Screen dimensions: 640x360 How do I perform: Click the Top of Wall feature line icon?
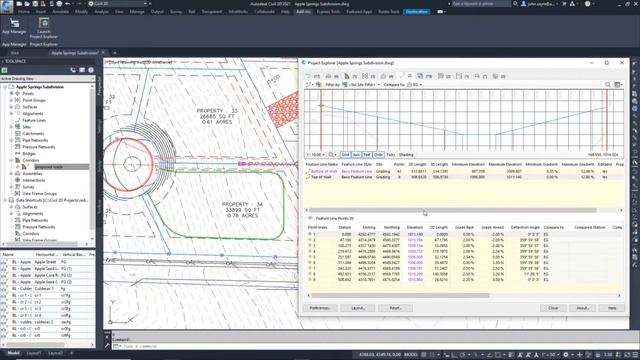[308, 177]
